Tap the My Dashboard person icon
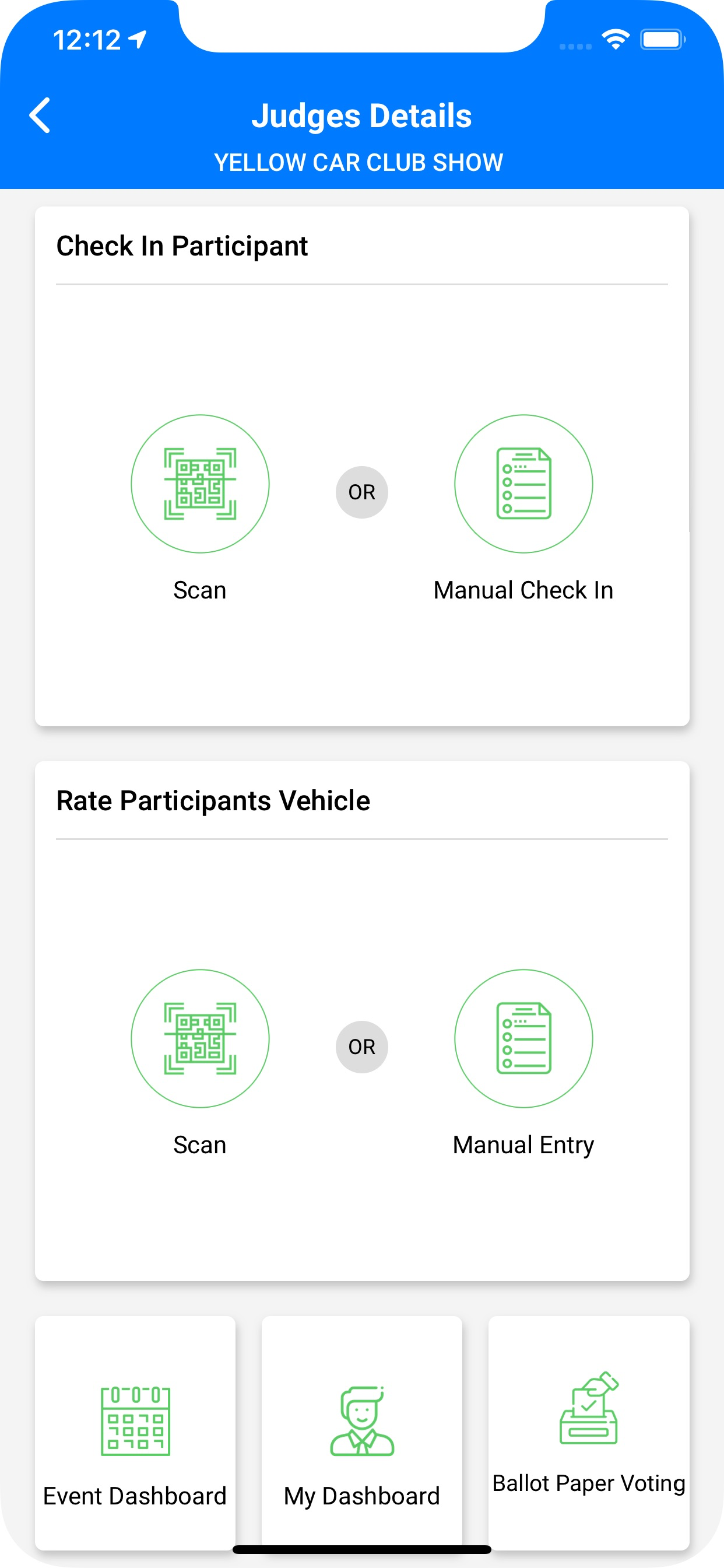The height and width of the screenshot is (1568, 724). click(x=362, y=1422)
